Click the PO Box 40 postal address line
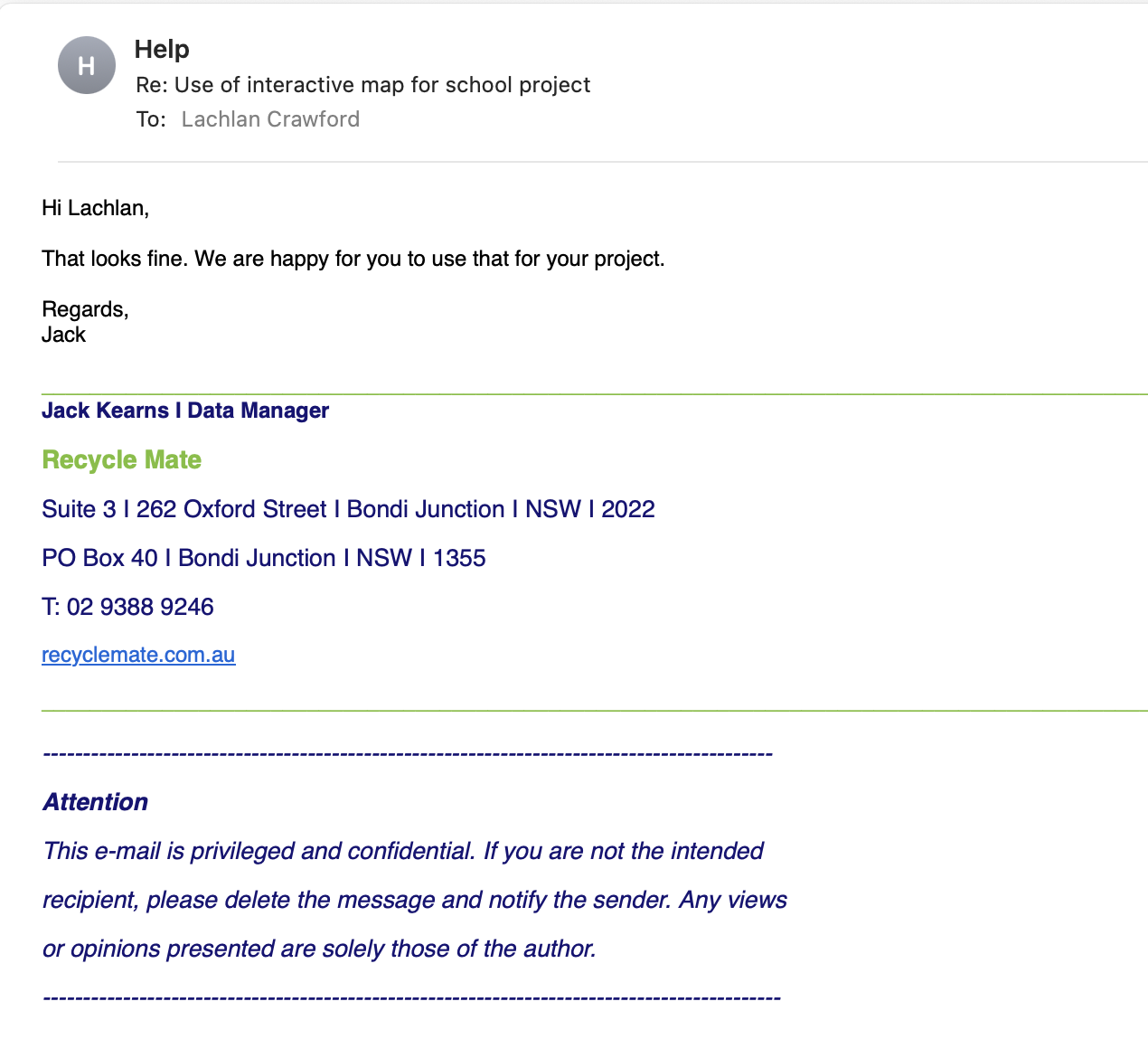The image size is (1148, 1058). 263,558
